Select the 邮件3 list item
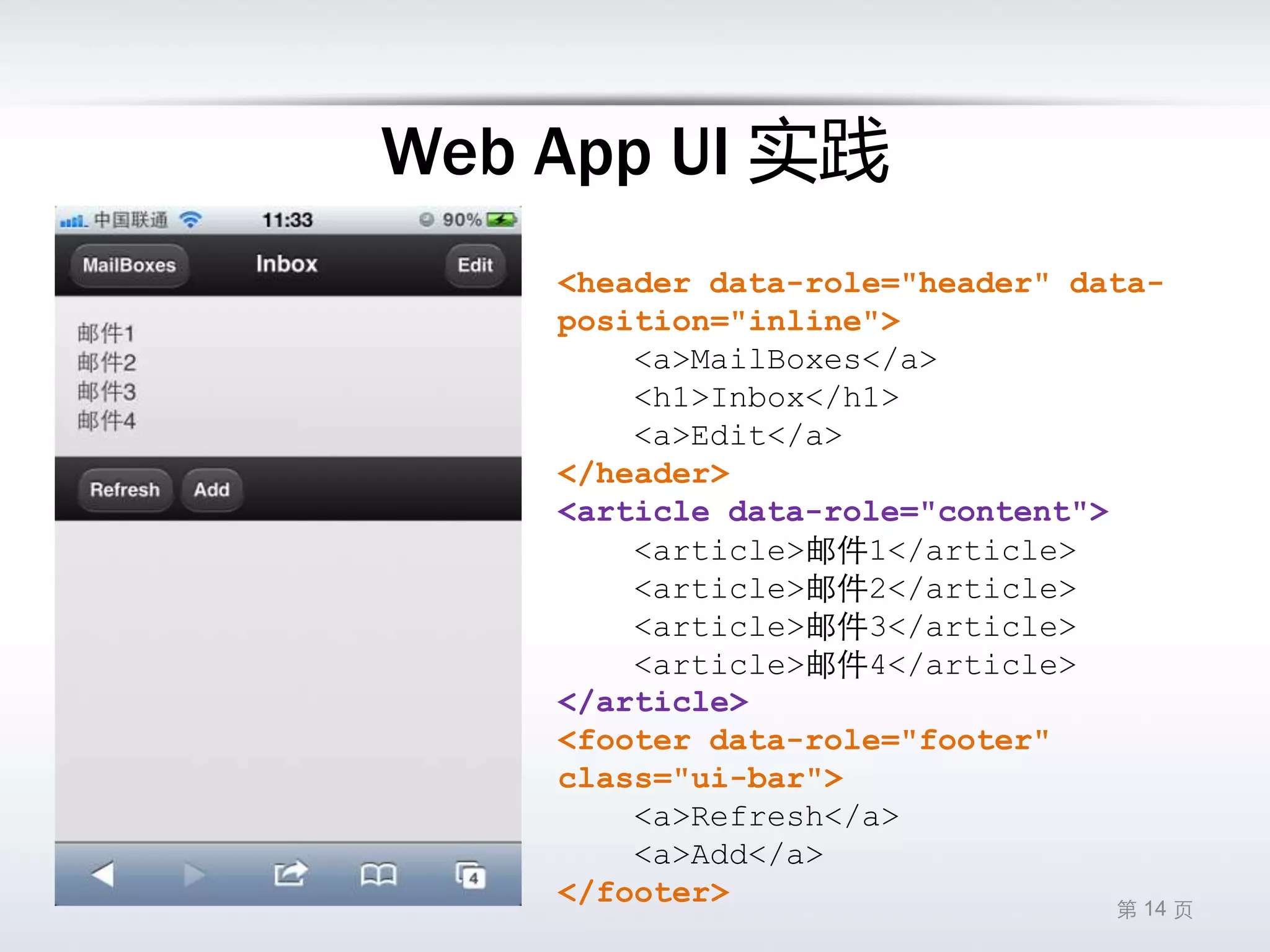The height and width of the screenshot is (952, 1270). (107, 392)
